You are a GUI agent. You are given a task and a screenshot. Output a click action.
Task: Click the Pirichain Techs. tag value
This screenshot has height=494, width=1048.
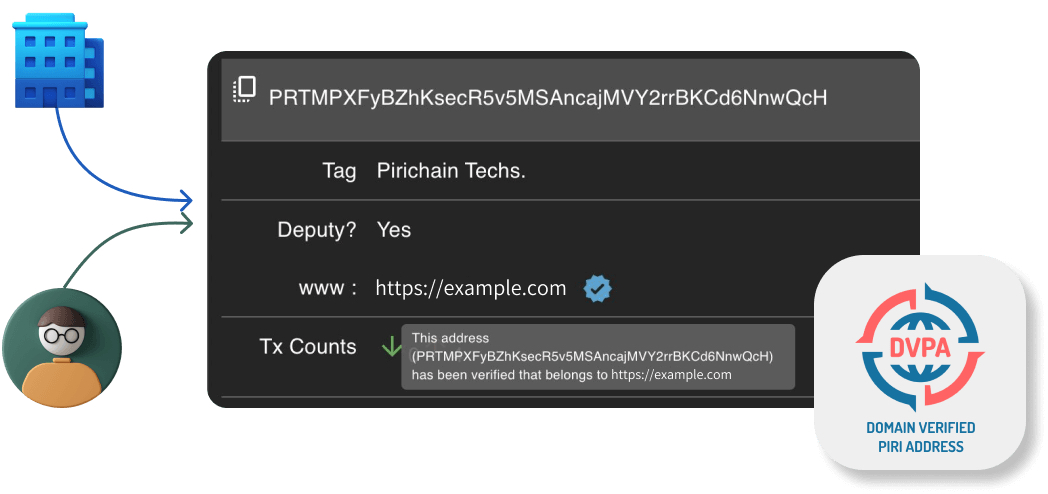coord(451,171)
